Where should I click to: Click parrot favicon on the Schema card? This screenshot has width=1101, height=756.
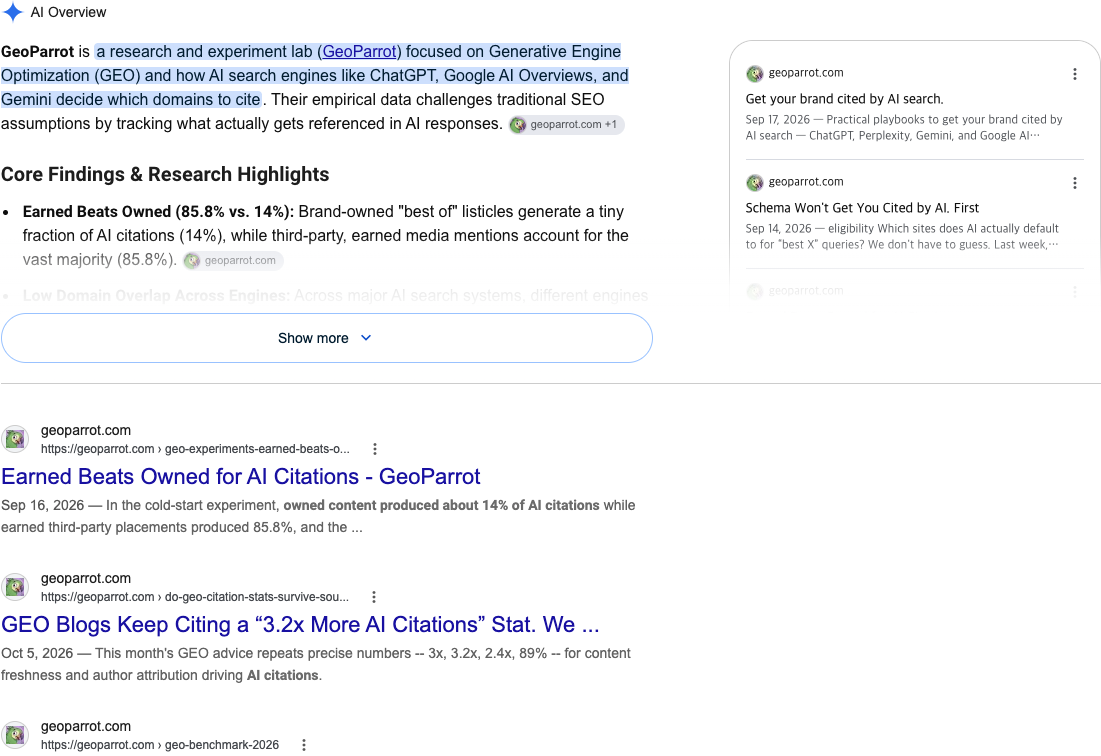click(x=755, y=183)
